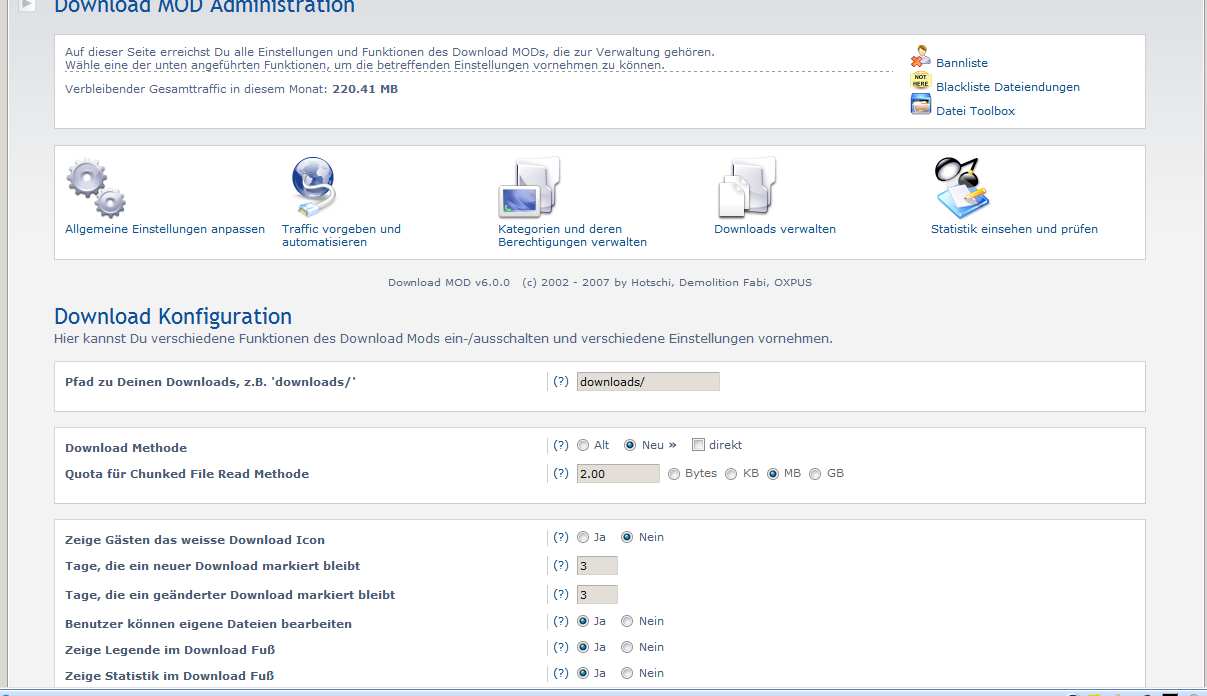
Task: Click the Downloads verwalten documents icon
Action: (x=746, y=188)
